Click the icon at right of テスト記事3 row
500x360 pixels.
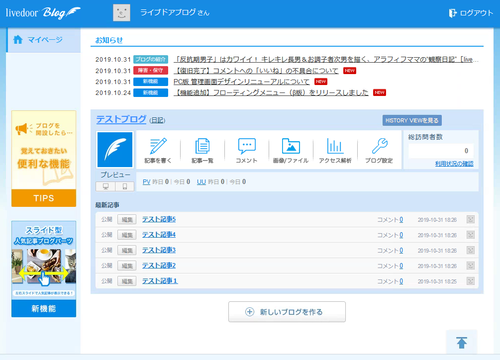click(470, 250)
